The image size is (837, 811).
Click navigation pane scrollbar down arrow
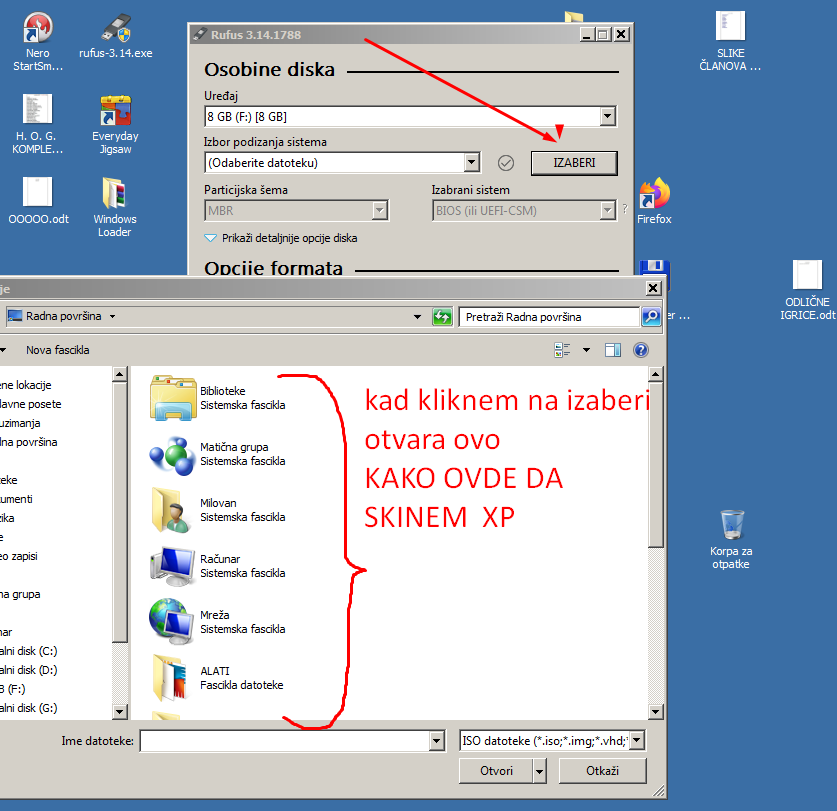coord(120,712)
